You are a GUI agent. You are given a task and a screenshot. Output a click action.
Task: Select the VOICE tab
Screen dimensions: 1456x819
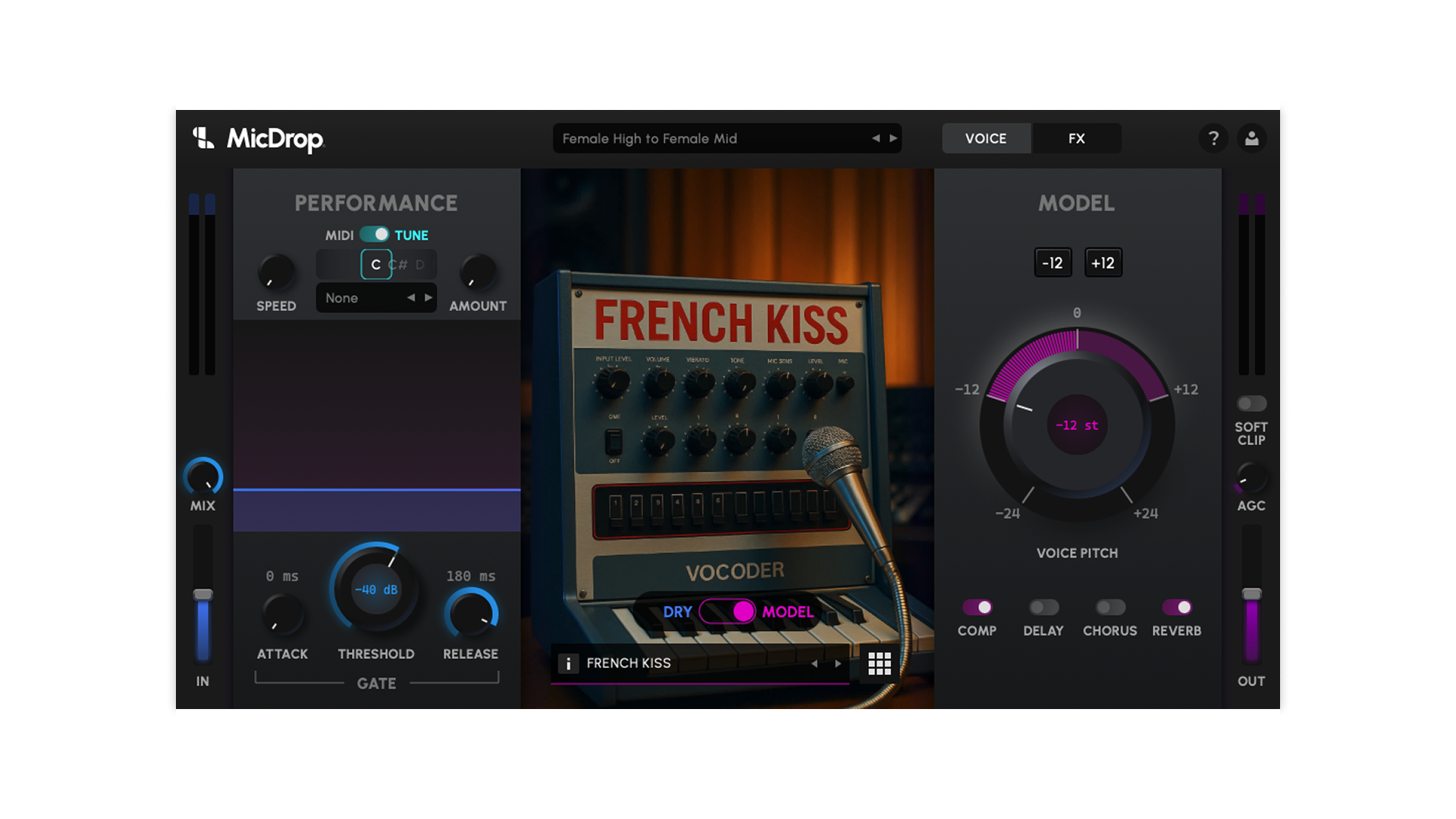coord(986,138)
